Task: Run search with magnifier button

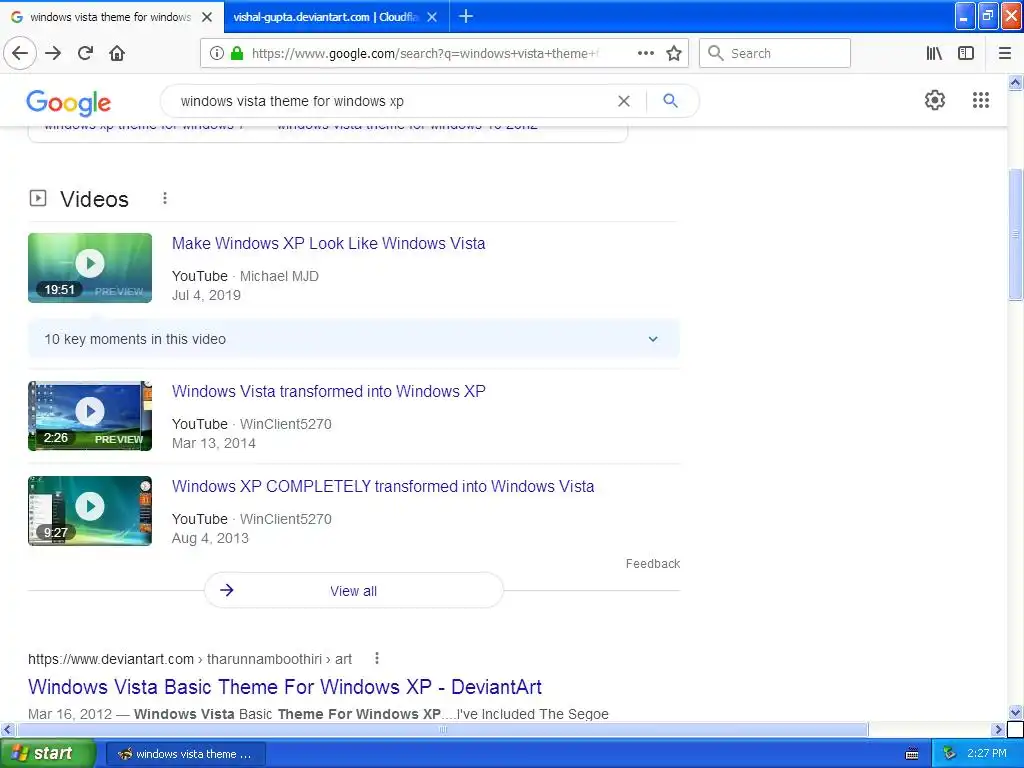Action: pyautogui.click(x=670, y=101)
